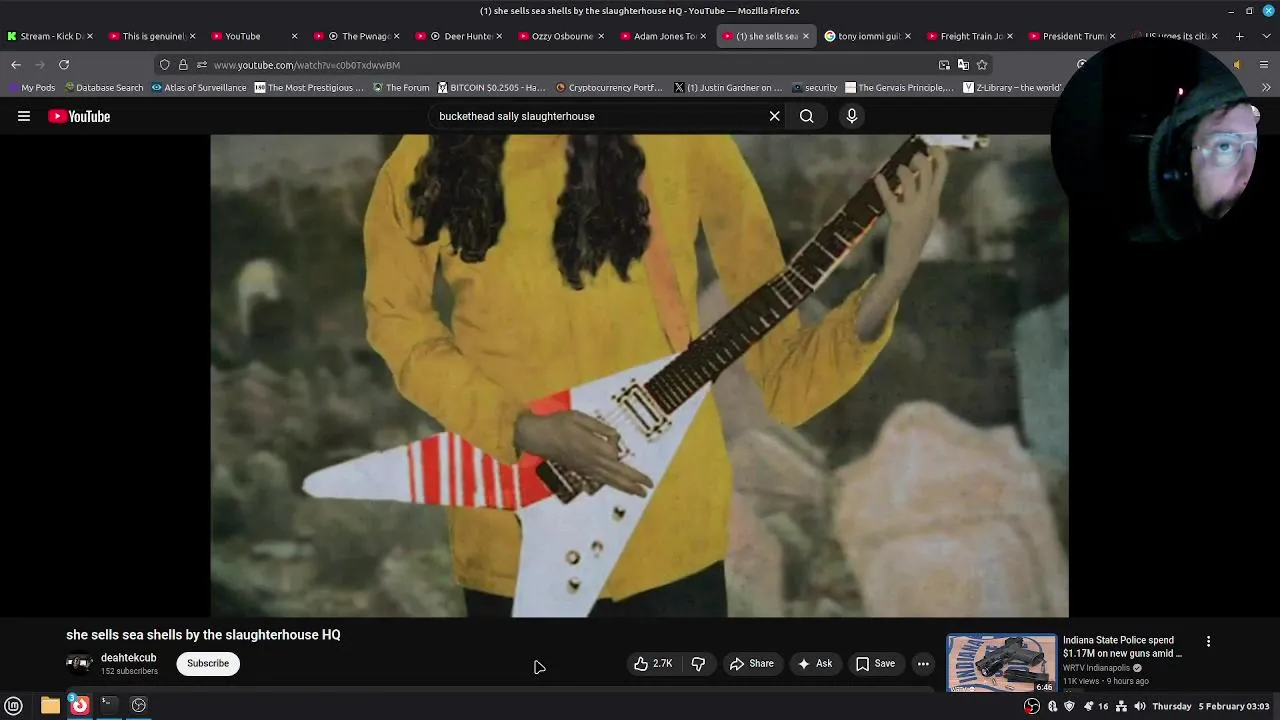Viewport: 1280px width, 720px height.
Task: Click the video title 'she sells sea shells'
Action: [x=203, y=635]
